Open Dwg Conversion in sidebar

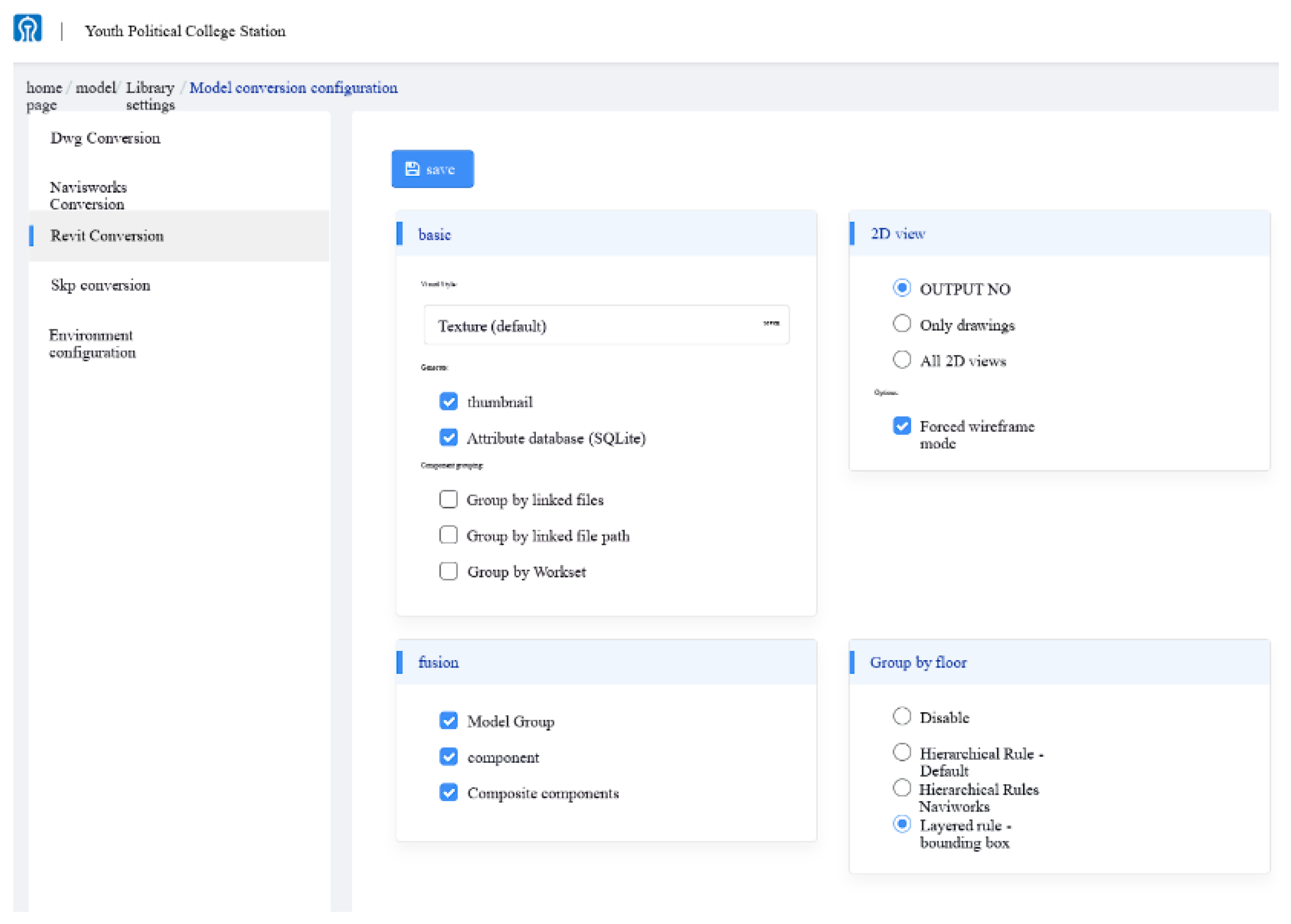[105, 138]
